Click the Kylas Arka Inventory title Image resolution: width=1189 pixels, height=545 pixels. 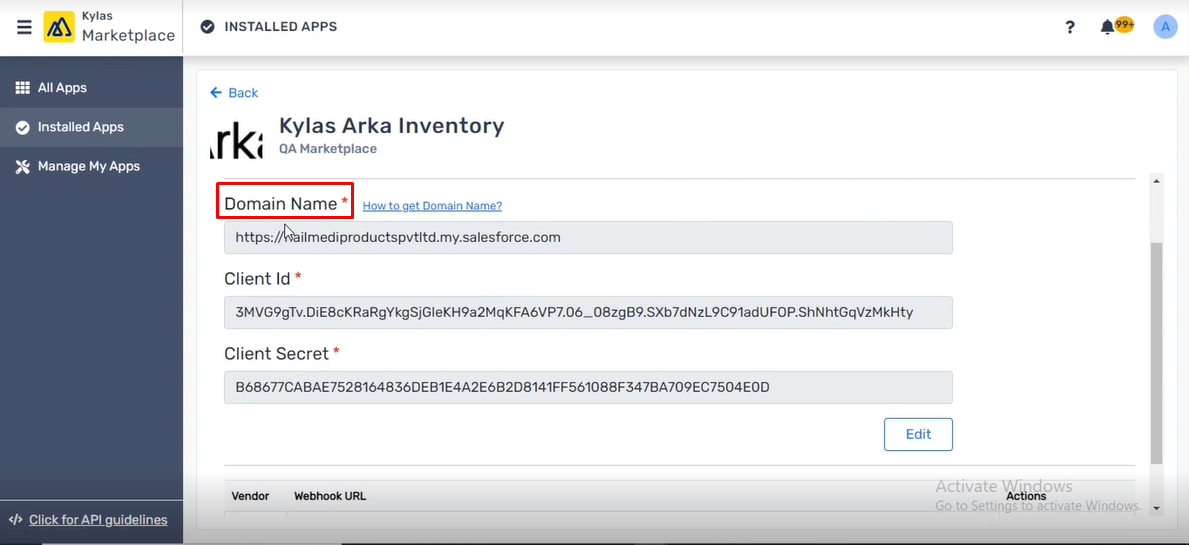tap(391, 125)
